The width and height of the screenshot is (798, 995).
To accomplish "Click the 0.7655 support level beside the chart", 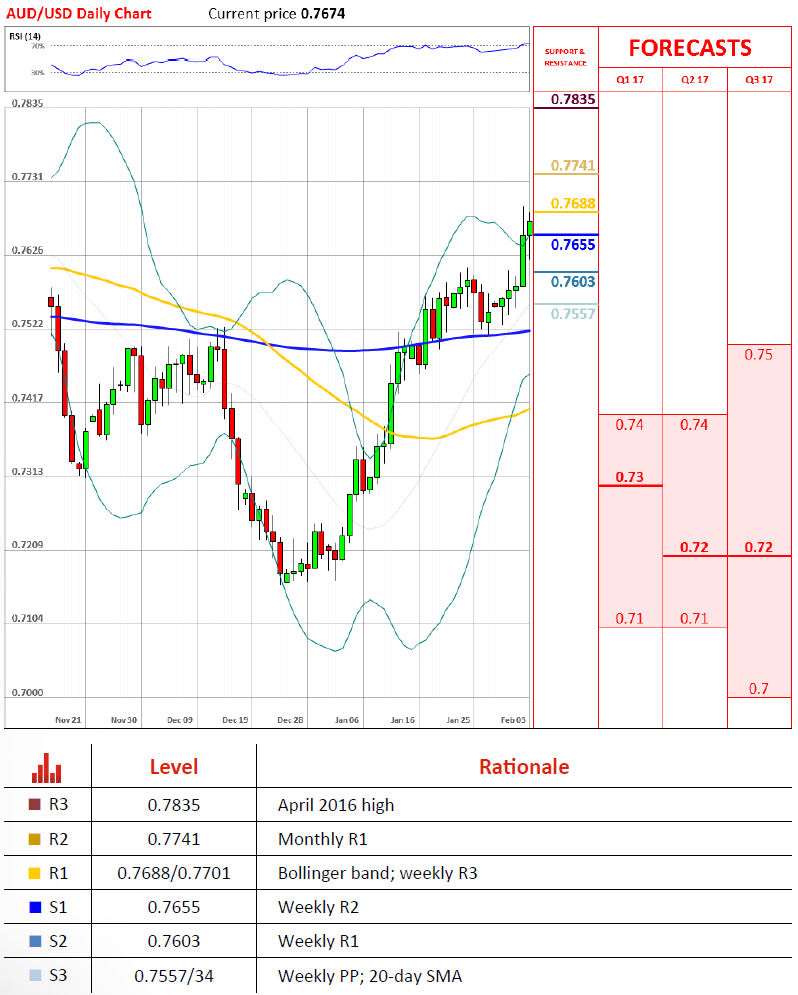I will click(573, 245).
